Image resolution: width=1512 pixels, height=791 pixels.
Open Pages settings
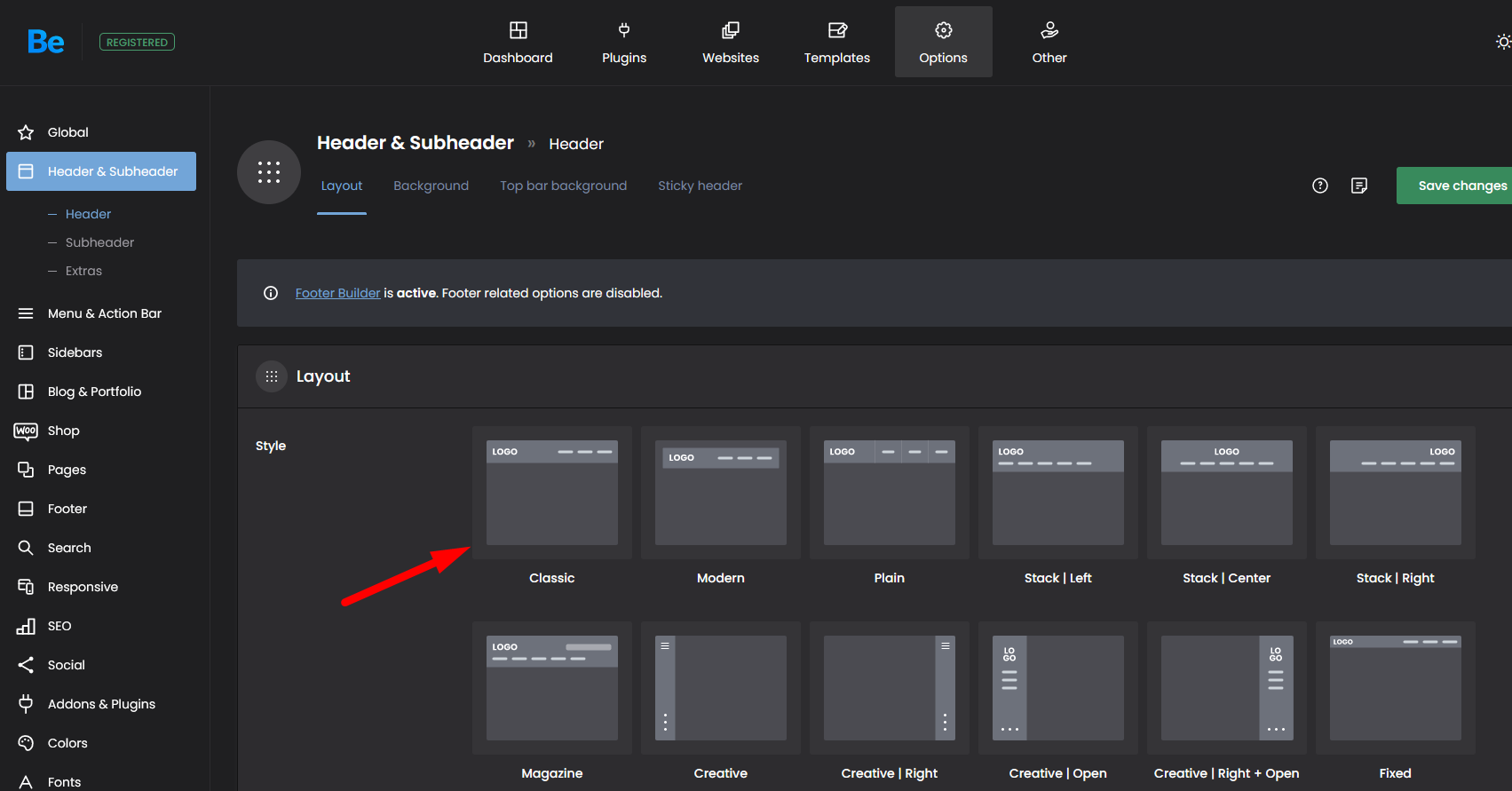click(x=101, y=470)
